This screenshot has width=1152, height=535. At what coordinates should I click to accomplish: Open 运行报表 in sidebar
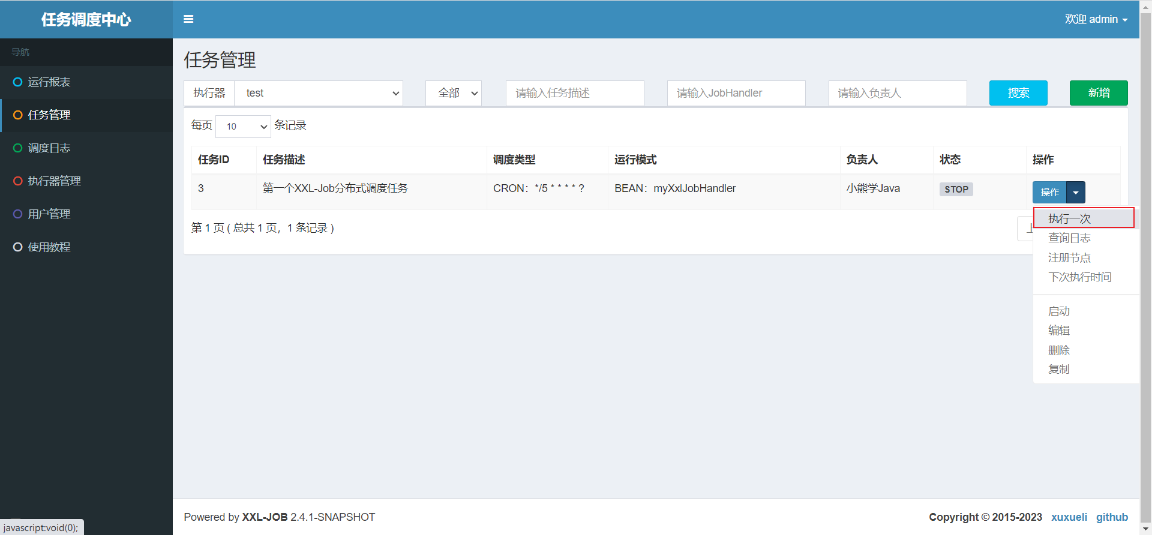pos(86,82)
